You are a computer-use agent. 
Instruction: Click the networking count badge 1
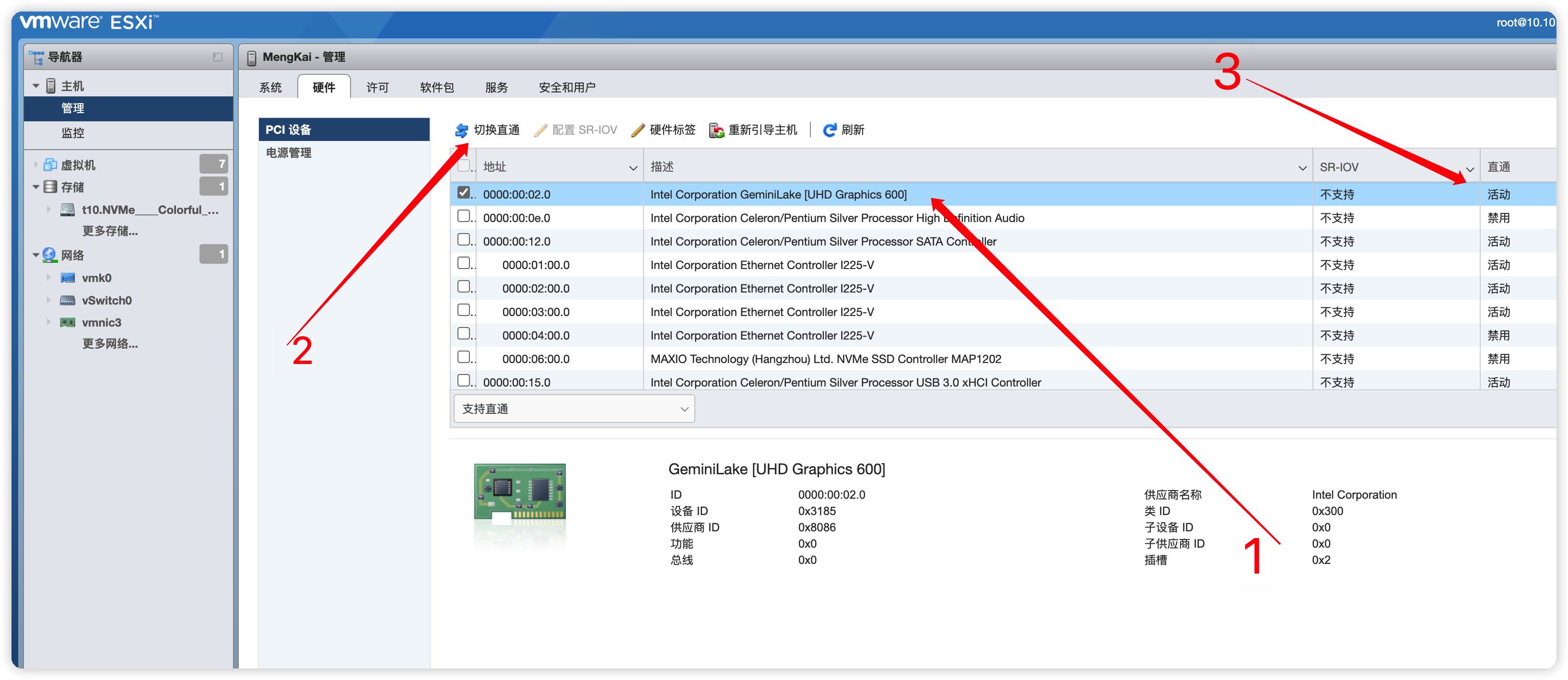pos(214,254)
